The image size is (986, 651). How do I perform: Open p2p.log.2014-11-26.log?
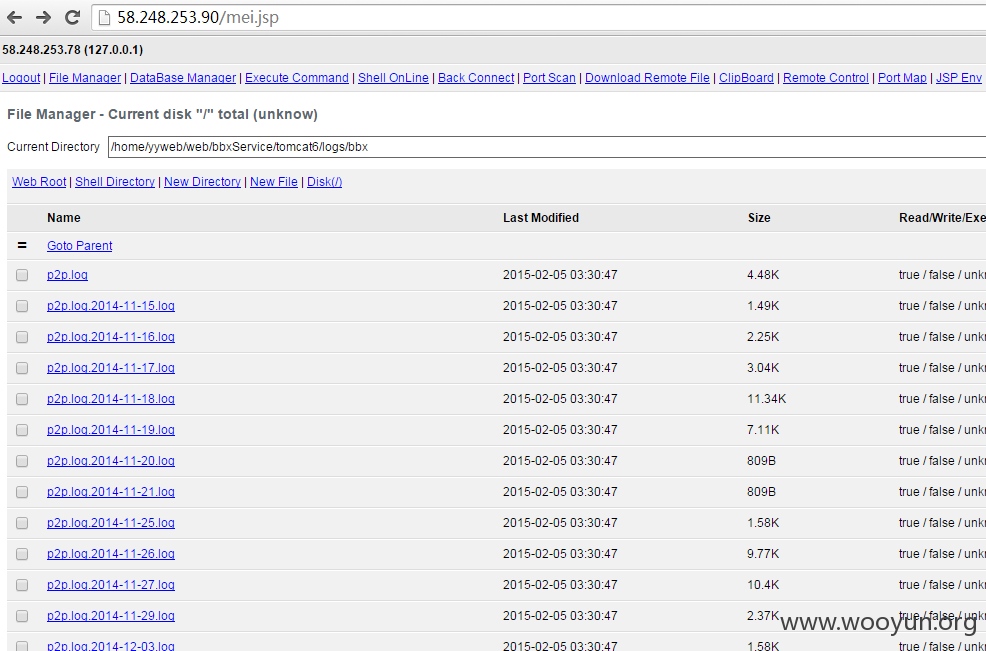(111, 554)
